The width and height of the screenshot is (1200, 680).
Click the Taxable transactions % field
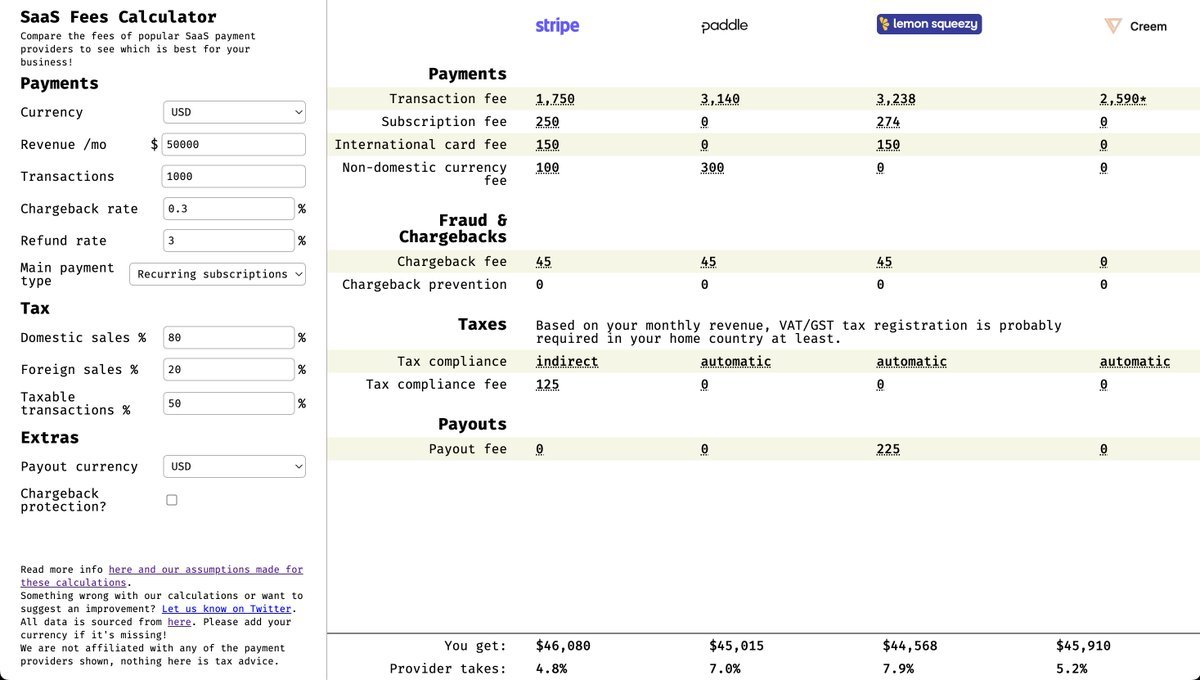point(229,404)
